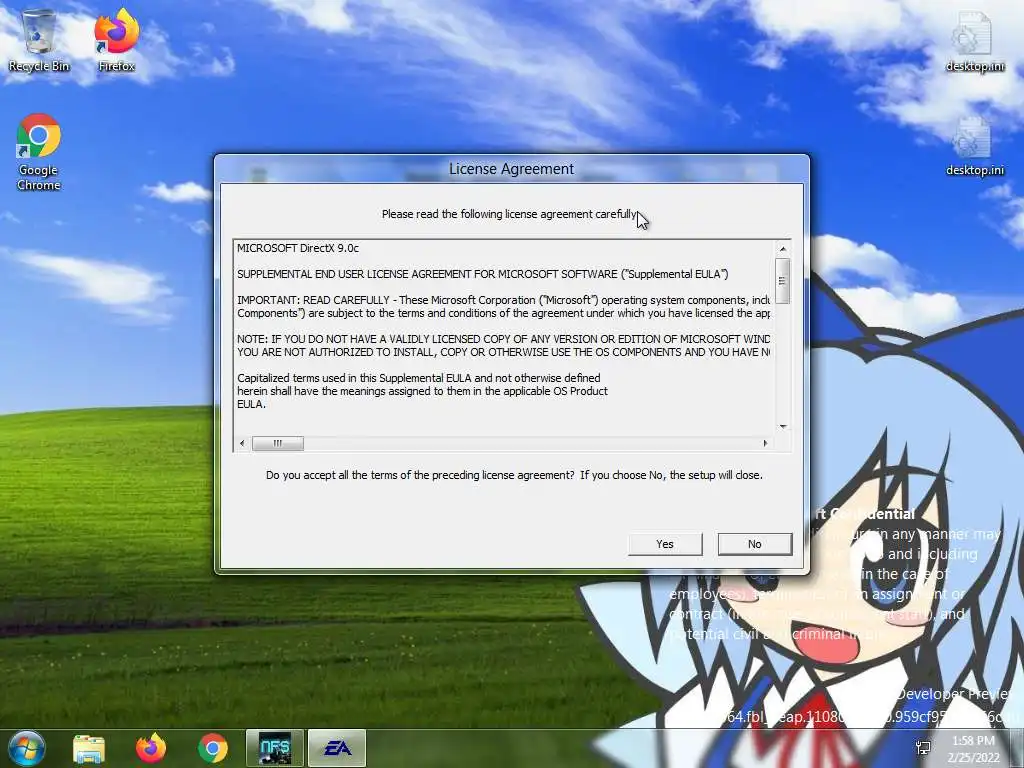
Task: Switch to the NFS taskbar window
Action: tap(274, 748)
